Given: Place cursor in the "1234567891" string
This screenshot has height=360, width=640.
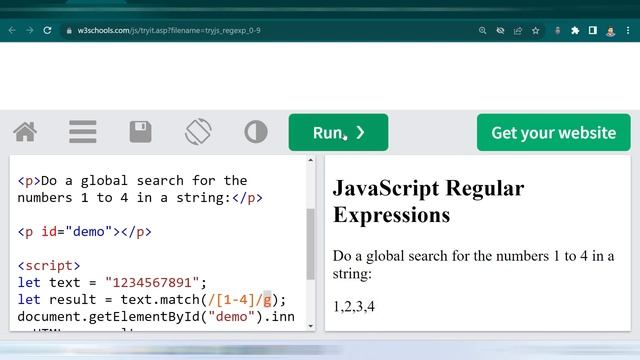Looking at the screenshot, I should (x=152, y=282).
